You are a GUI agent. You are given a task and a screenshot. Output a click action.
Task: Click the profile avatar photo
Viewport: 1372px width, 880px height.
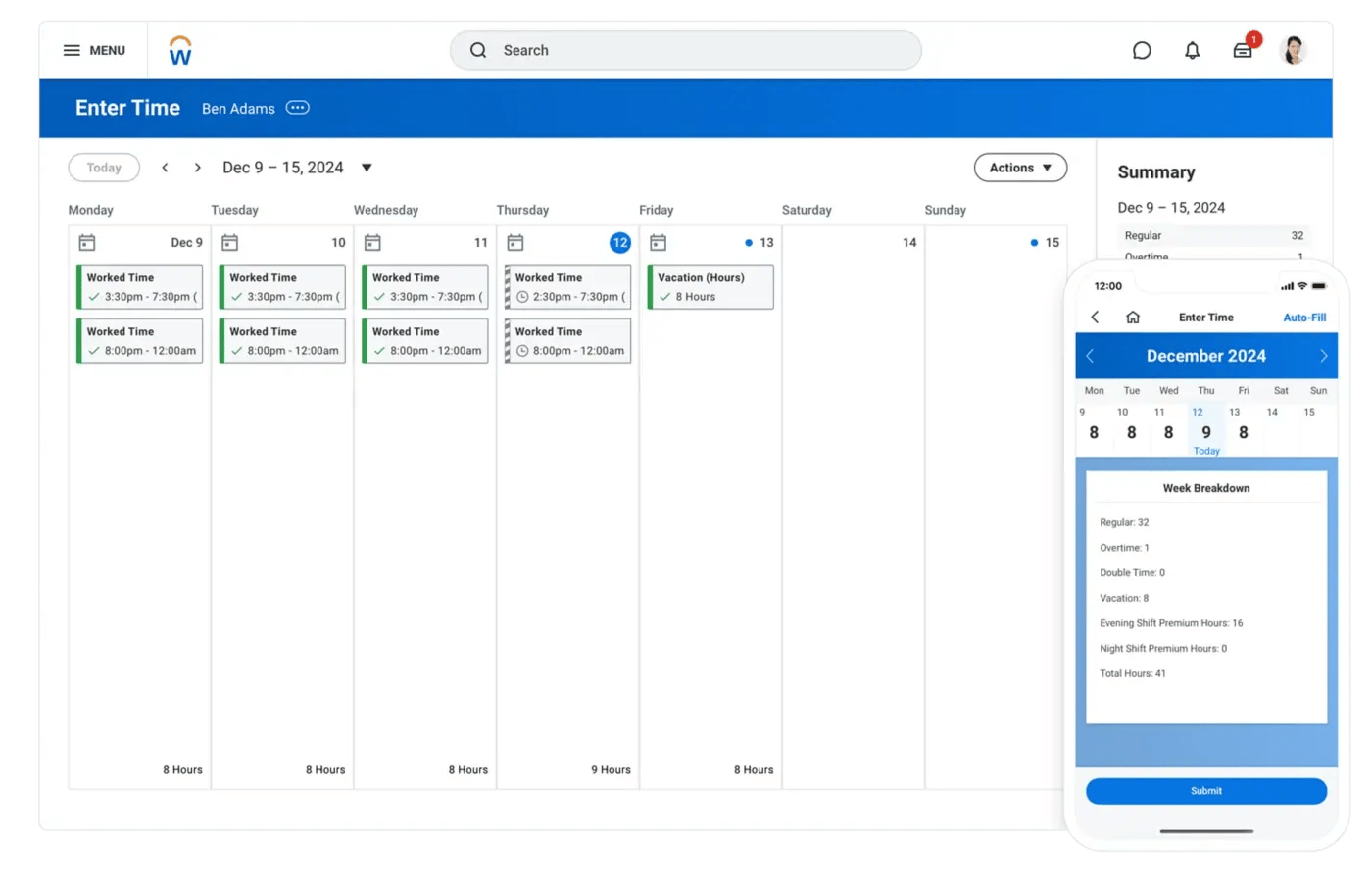point(1295,50)
